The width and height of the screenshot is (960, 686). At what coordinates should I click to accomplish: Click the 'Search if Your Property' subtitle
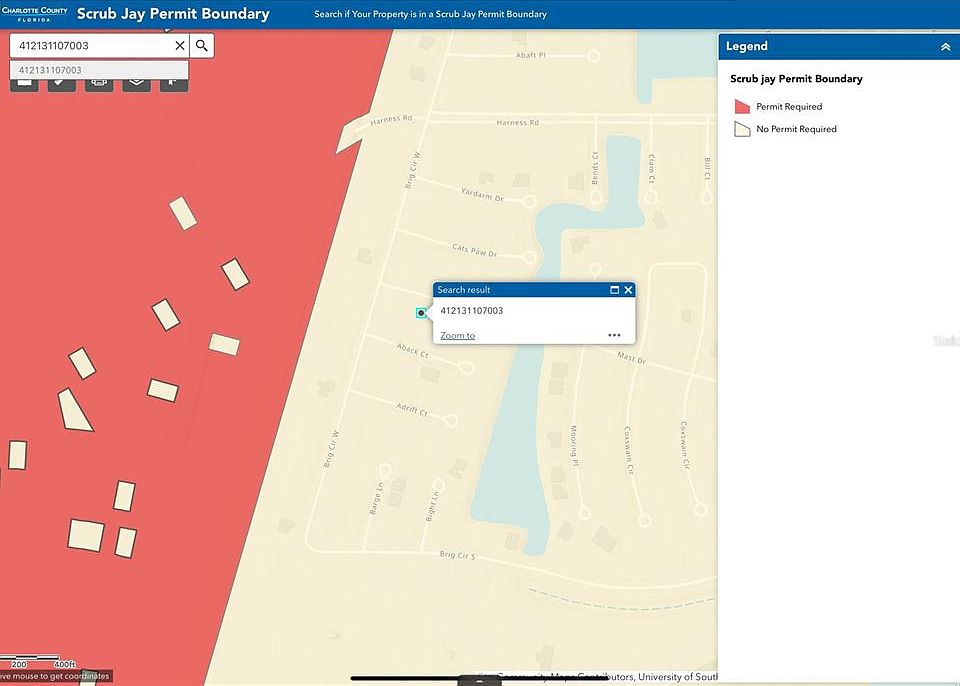[x=430, y=13]
